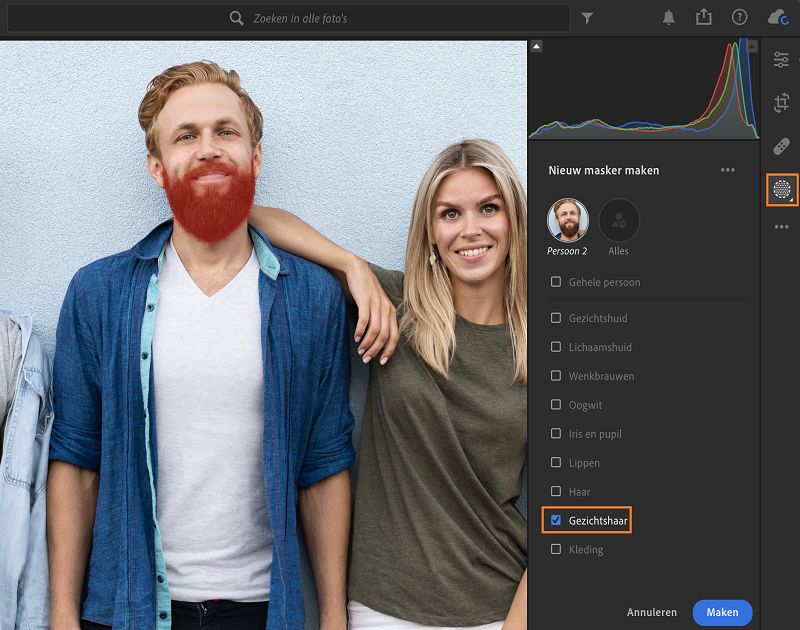Open the notifications bell
Image resolution: width=800 pixels, height=630 pixels.
pyautogui.click(x=668, y=18)
